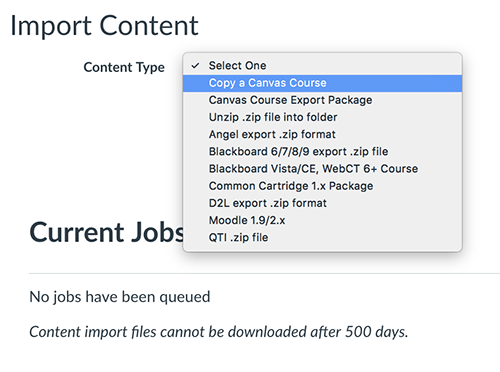Select D2L export .zip format

322,203
